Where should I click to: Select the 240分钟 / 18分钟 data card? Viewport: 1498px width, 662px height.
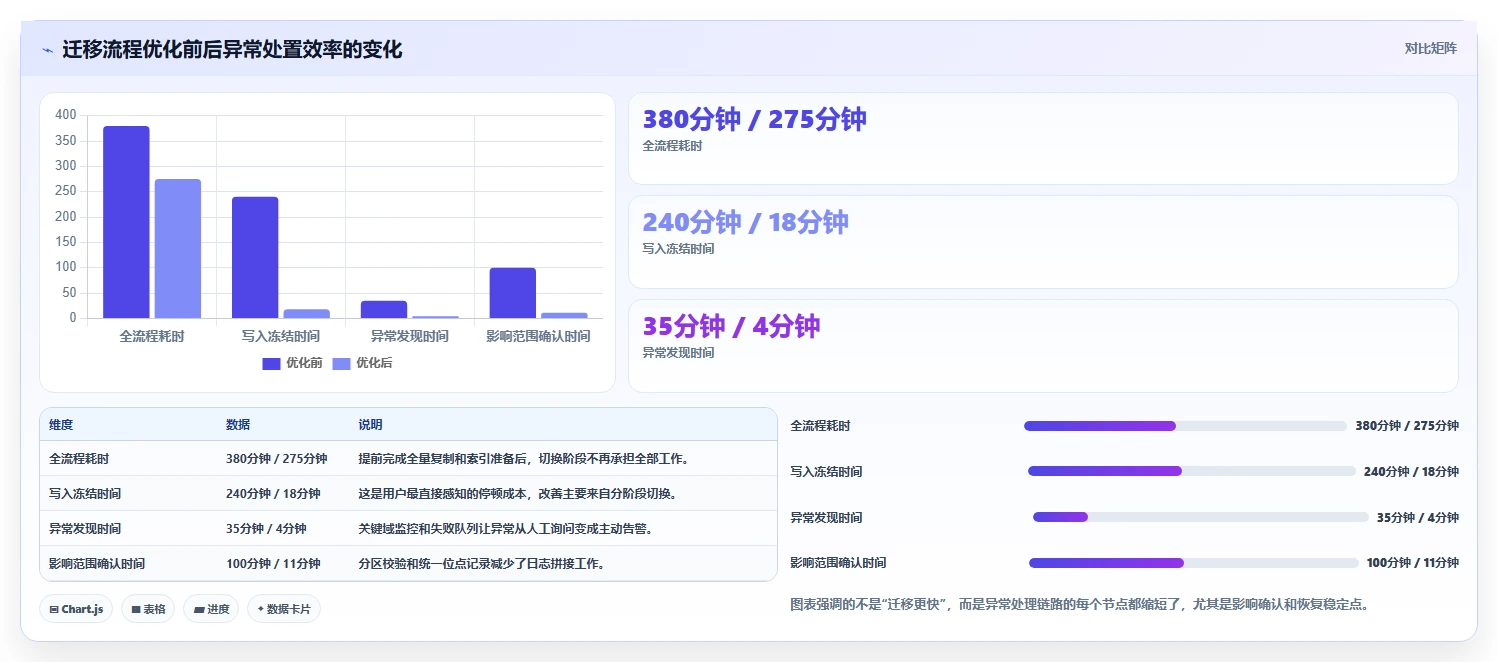click(x=1043, y=242)
